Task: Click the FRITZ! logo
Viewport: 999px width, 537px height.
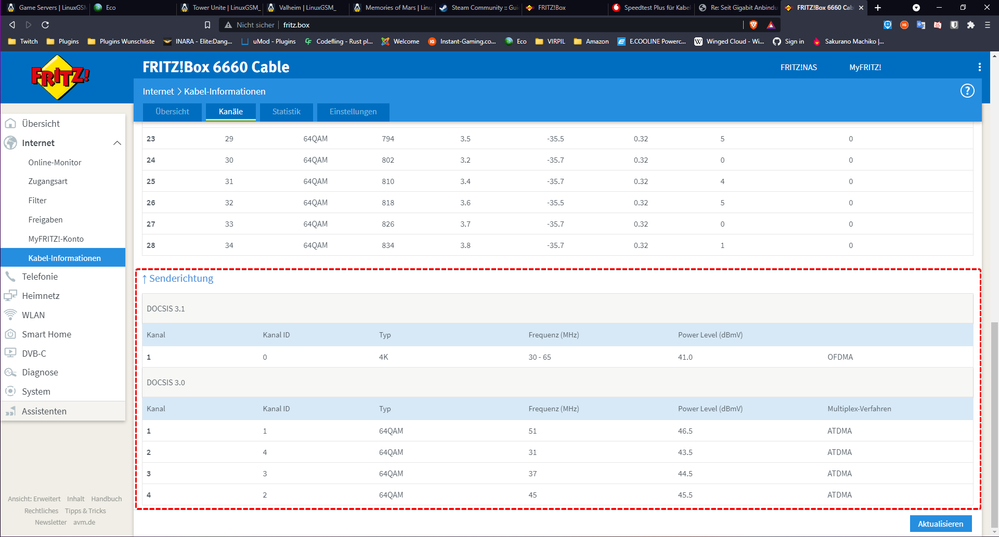Action: tap(61, 77)
